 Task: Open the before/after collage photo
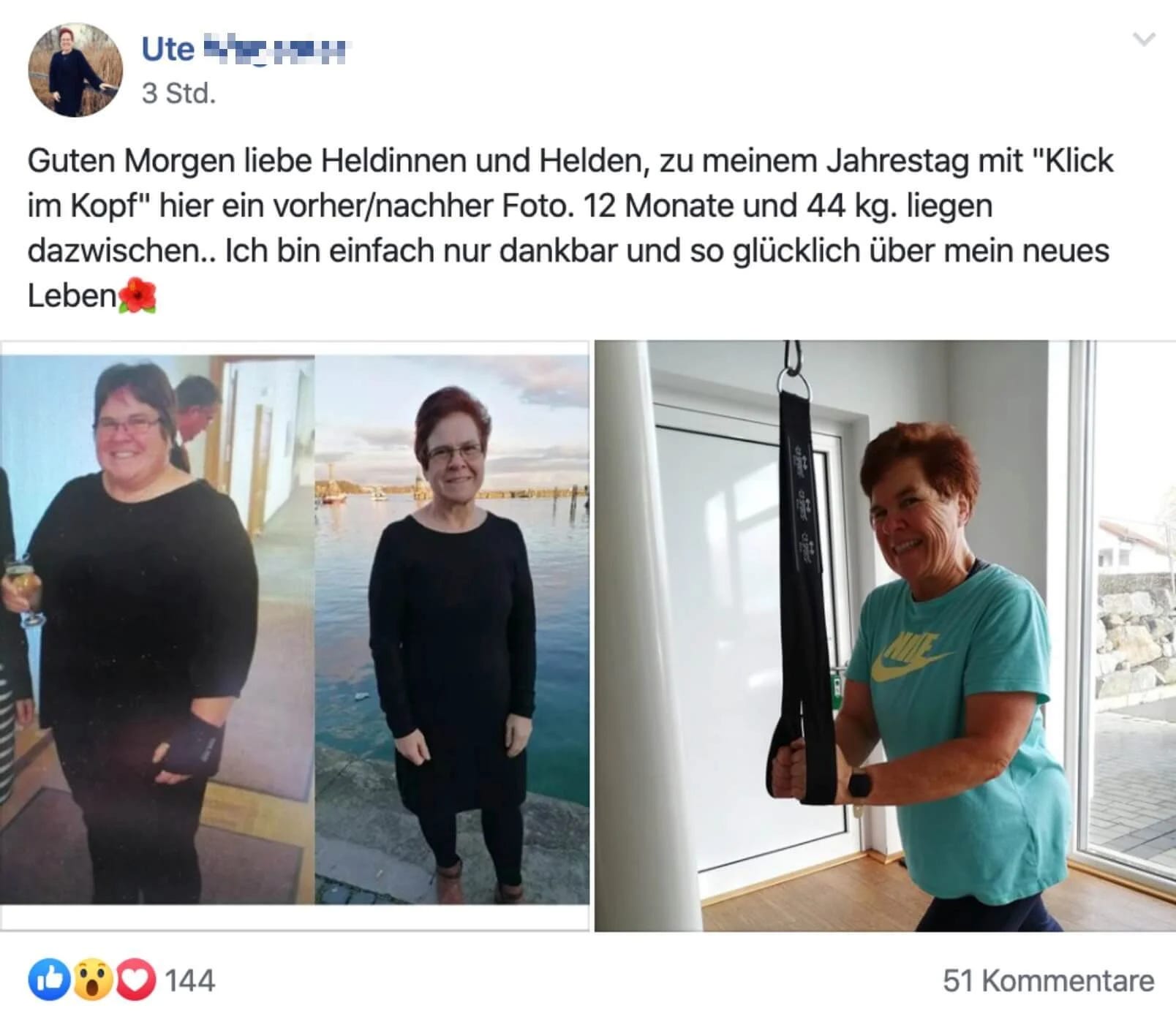click(x=295, y=635)
